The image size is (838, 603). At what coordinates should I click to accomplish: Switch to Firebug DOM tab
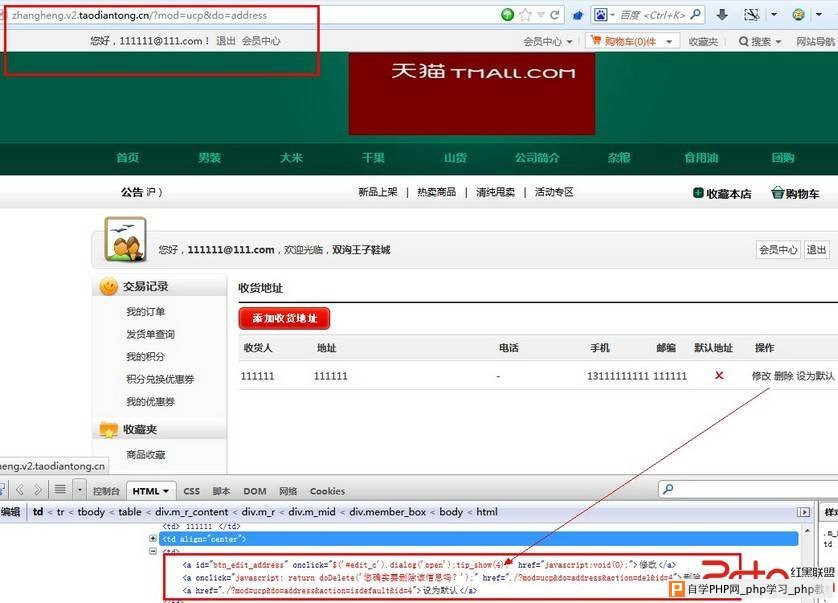coord(255,491)
